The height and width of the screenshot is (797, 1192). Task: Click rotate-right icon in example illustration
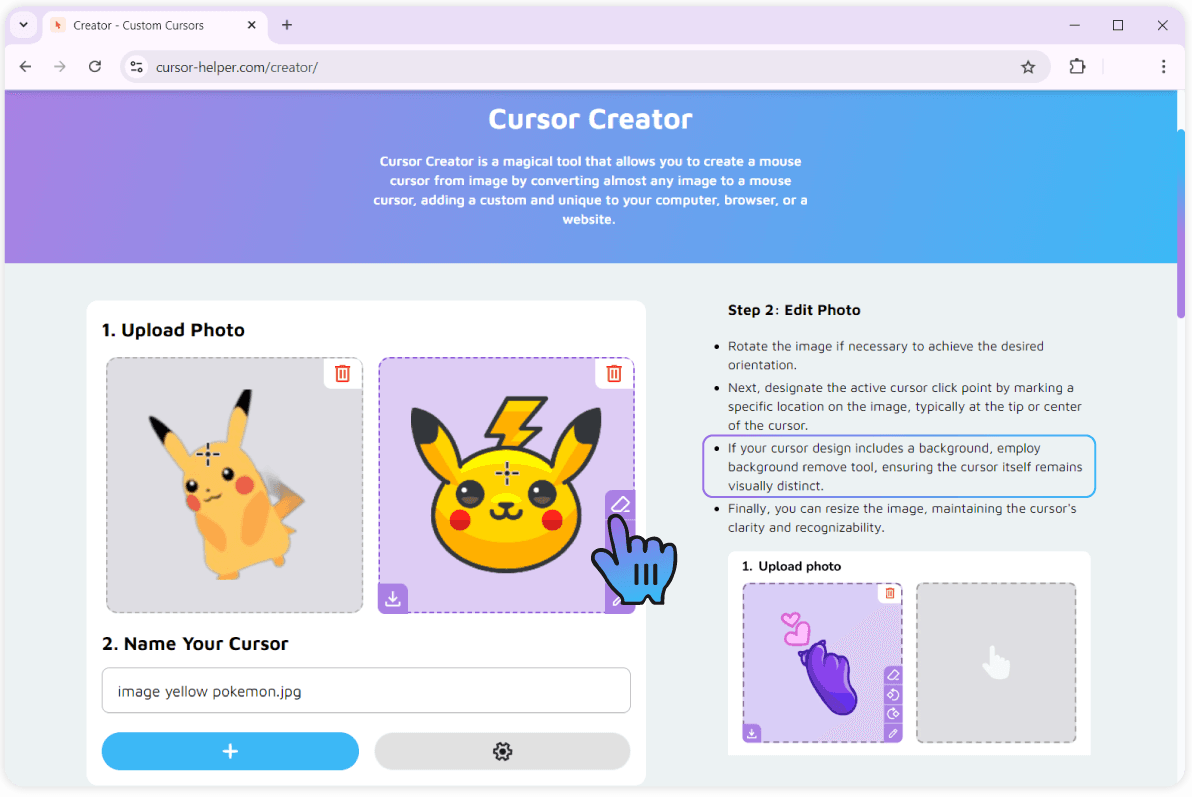(893, 714)
